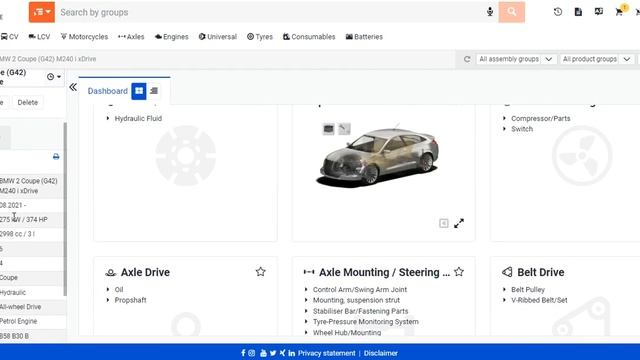Open the Batteries category
This screenshot has width=640, height=360.
pos(364,37)
